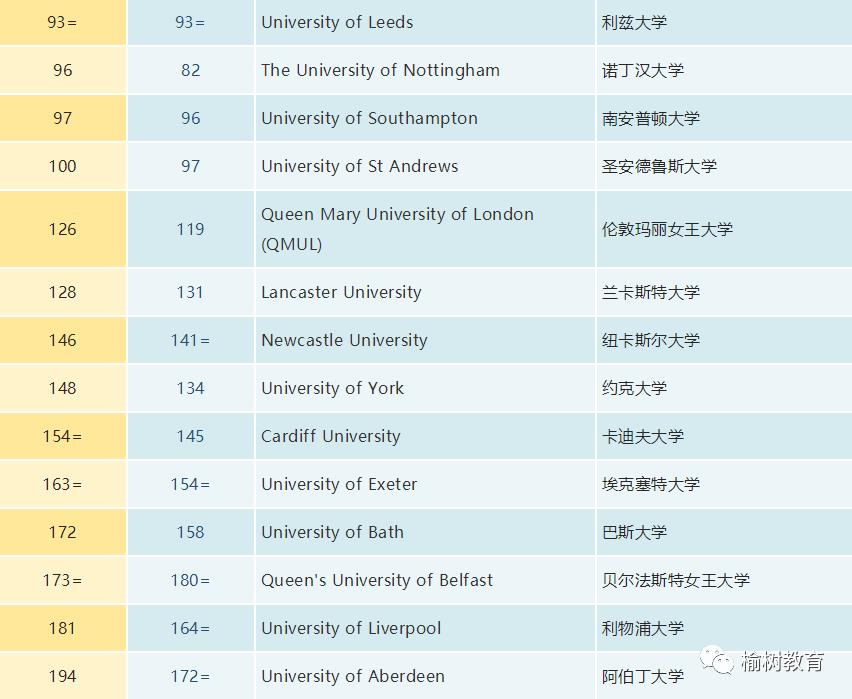
Task: Click rank 141= in the Newcastle row
Action: [x=190, y=340]
